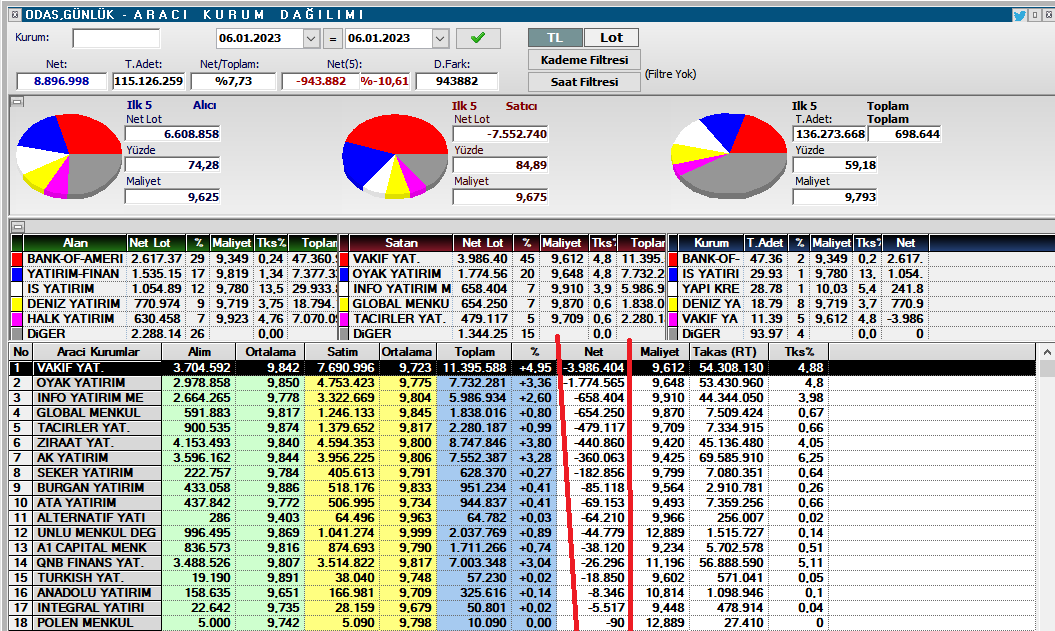Click the Ilk 5 Toplam pie chart

[729, 156]
